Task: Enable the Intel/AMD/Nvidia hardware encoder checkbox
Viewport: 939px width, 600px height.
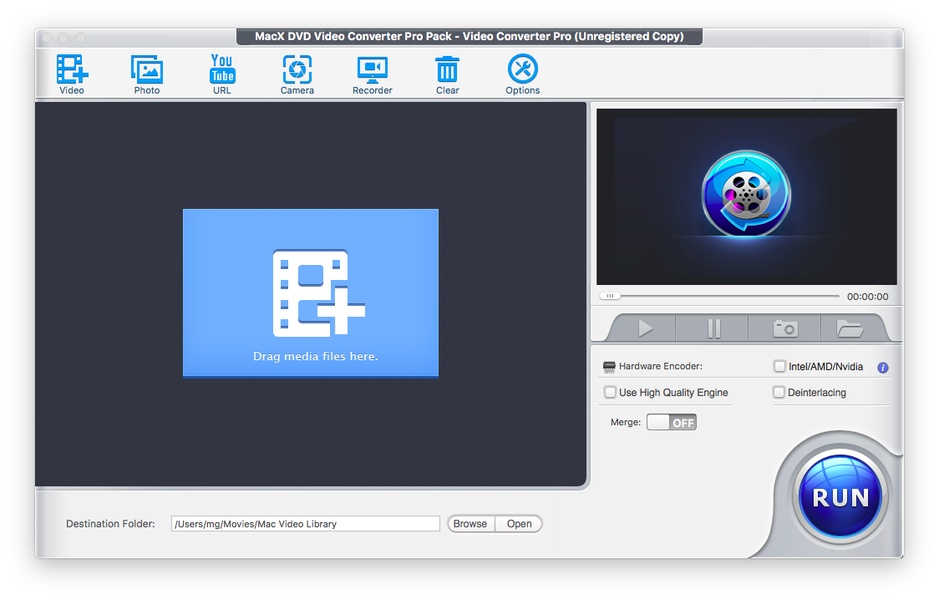Action: coord(780,367)
